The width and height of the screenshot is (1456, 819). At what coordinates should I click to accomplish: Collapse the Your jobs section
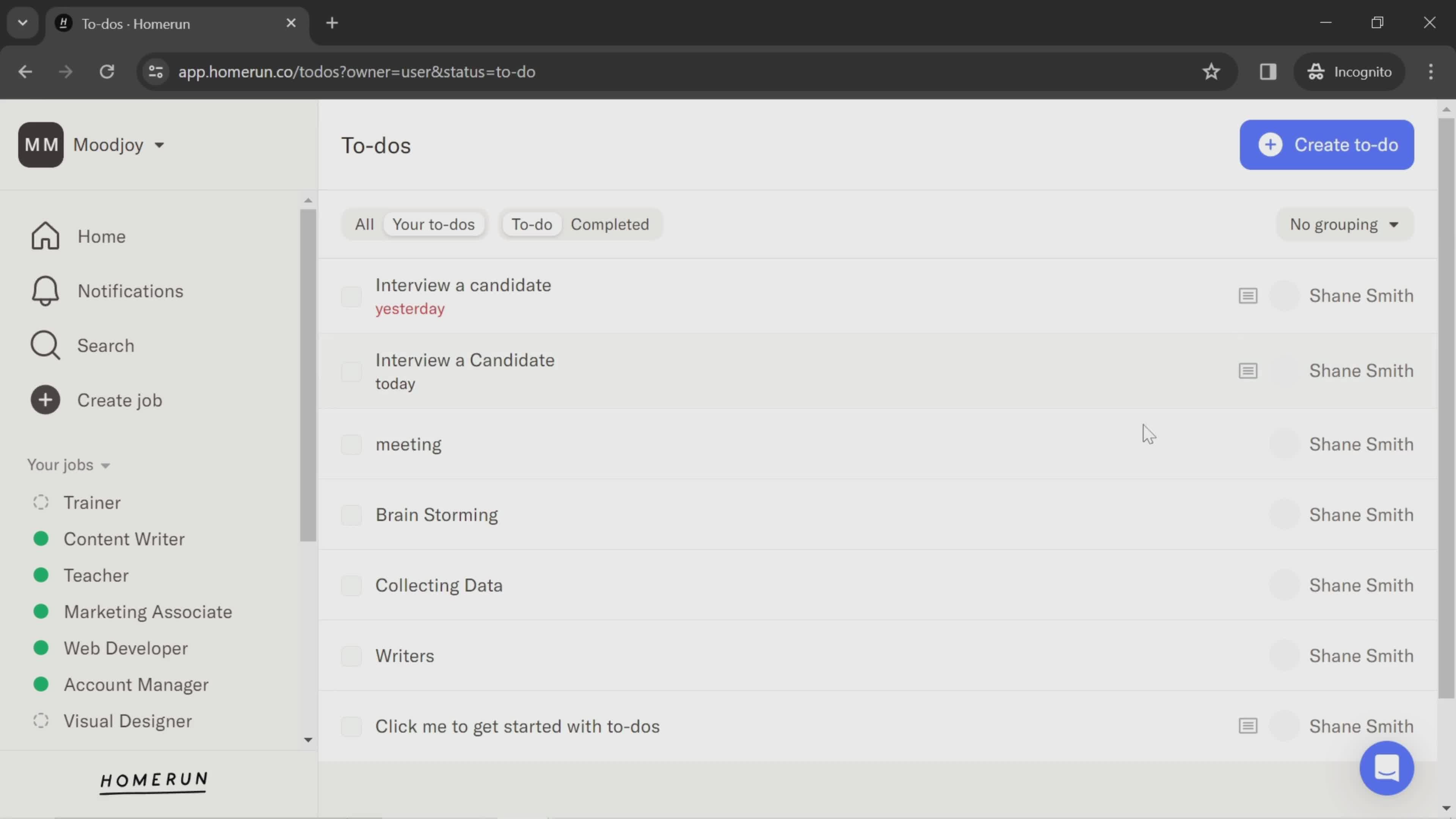point(68,464)
